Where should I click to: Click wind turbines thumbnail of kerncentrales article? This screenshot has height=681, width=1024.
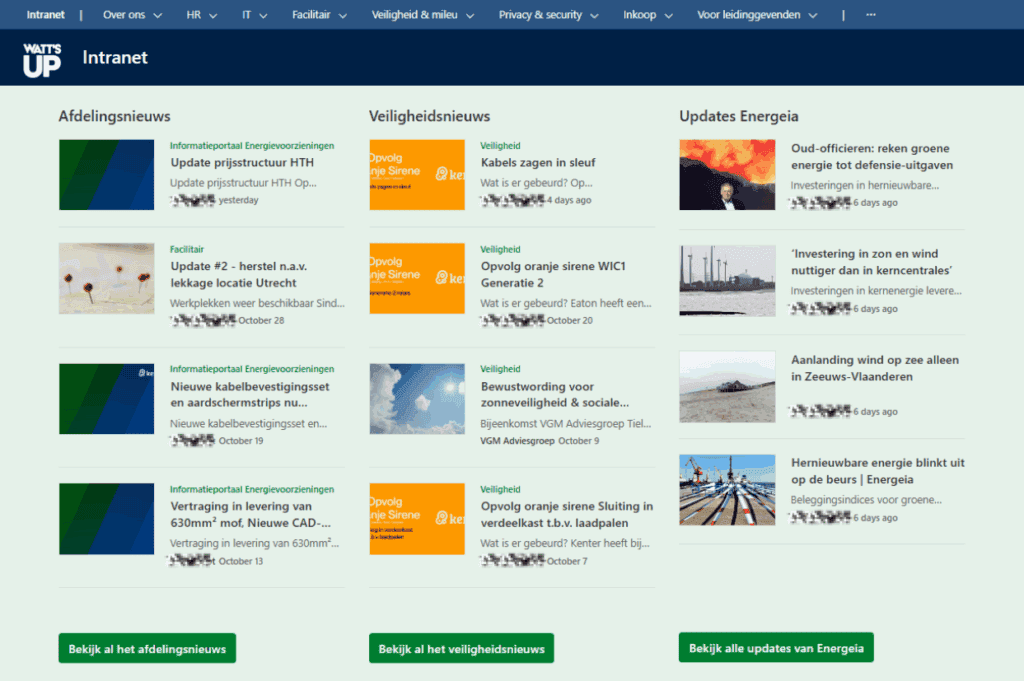point(727,281)
